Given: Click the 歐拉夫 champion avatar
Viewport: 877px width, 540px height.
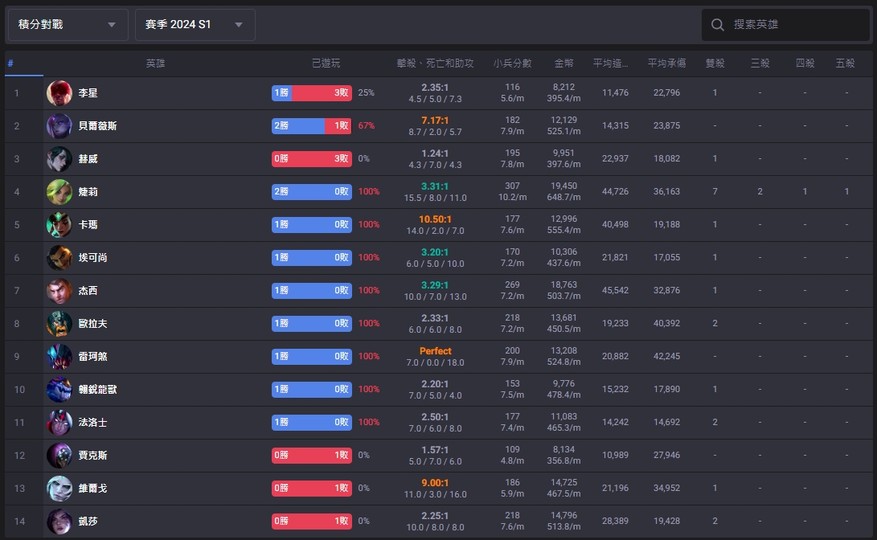Looking at the screenshot, I should click(59, 324).
